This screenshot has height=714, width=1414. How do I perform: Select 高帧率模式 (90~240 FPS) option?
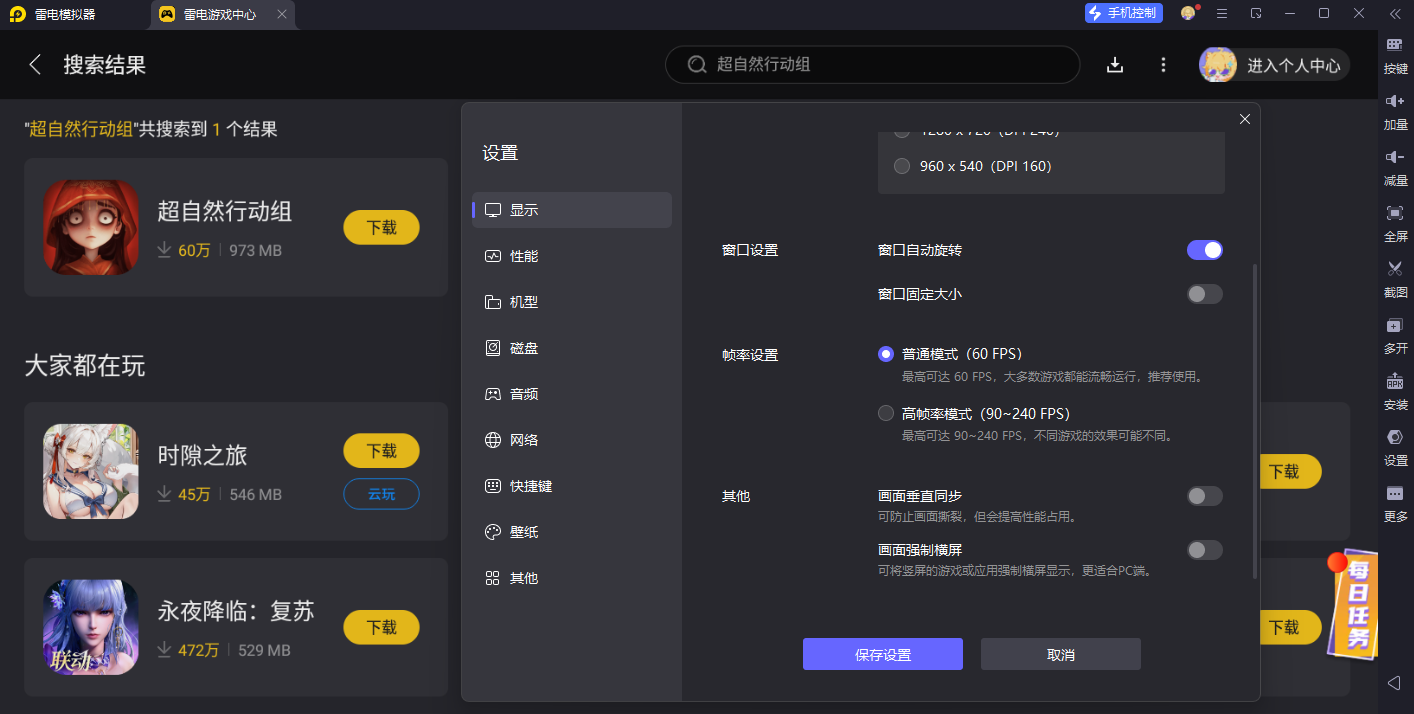coord(886,413)
